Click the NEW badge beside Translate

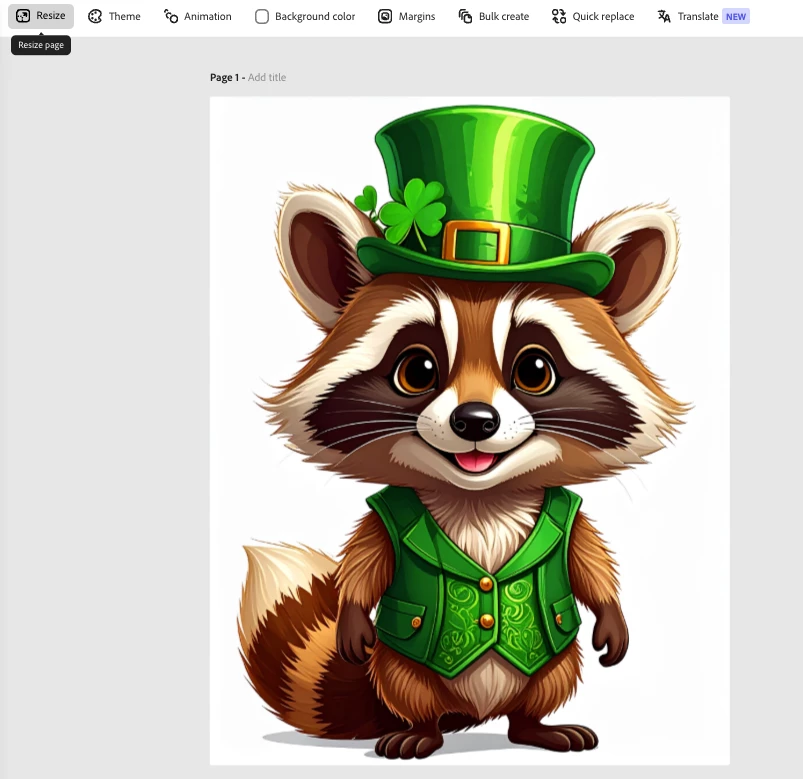[x=736, y=16]
